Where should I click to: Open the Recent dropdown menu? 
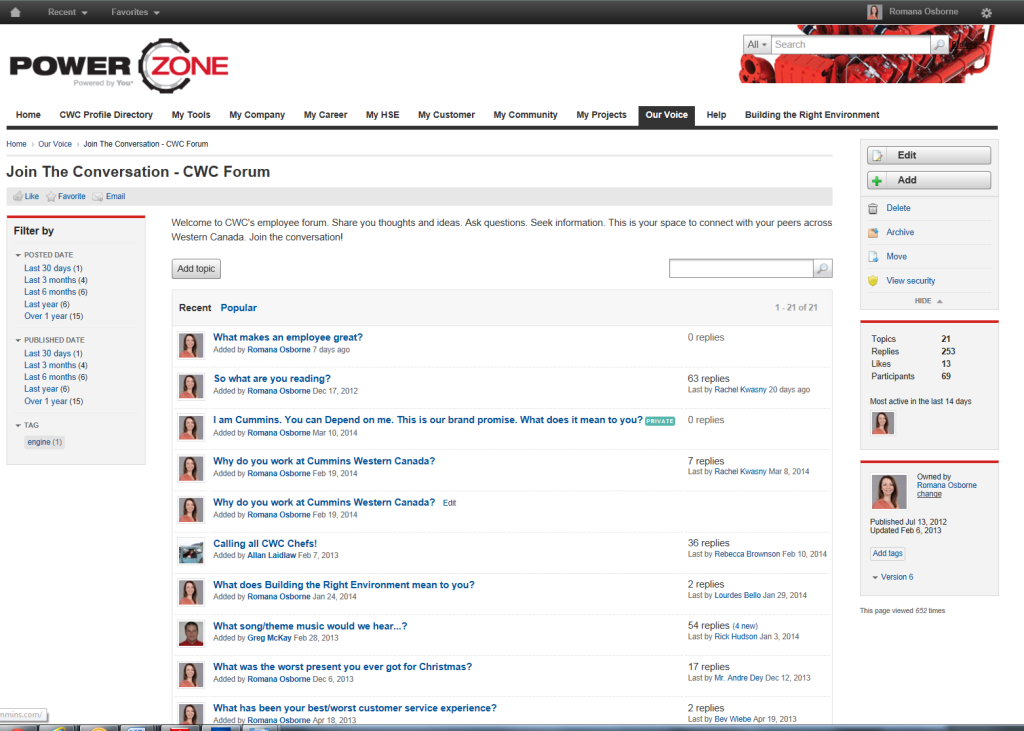coord(67,12)
